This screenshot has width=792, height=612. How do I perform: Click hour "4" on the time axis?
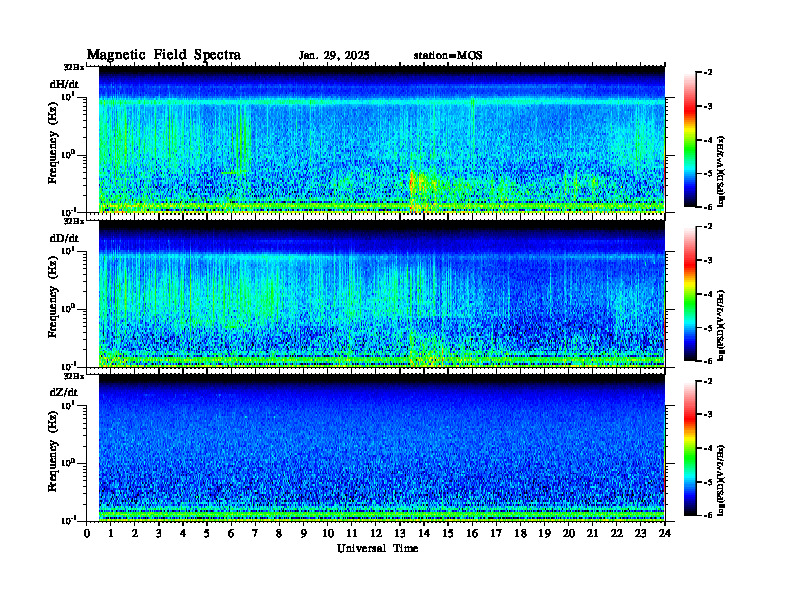183,534
